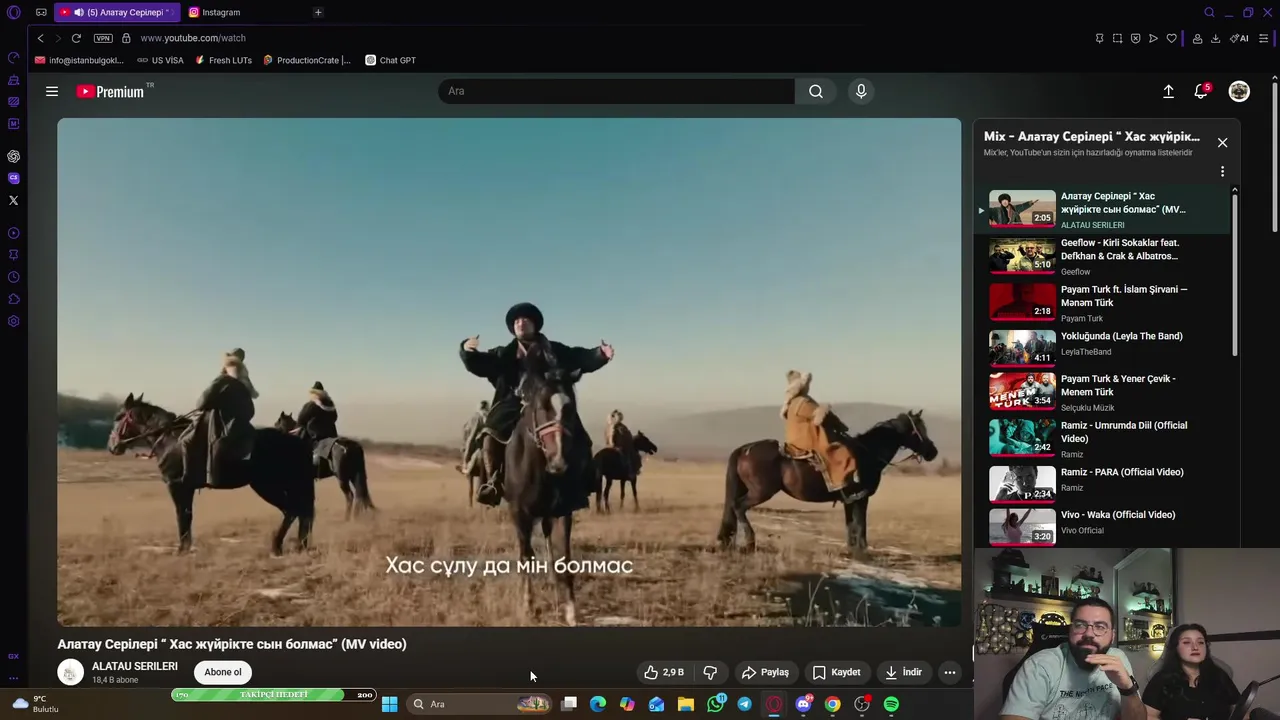The image size is (1280, 720).
Task: Go back with browser back arrow
Action: pos(40,38)
